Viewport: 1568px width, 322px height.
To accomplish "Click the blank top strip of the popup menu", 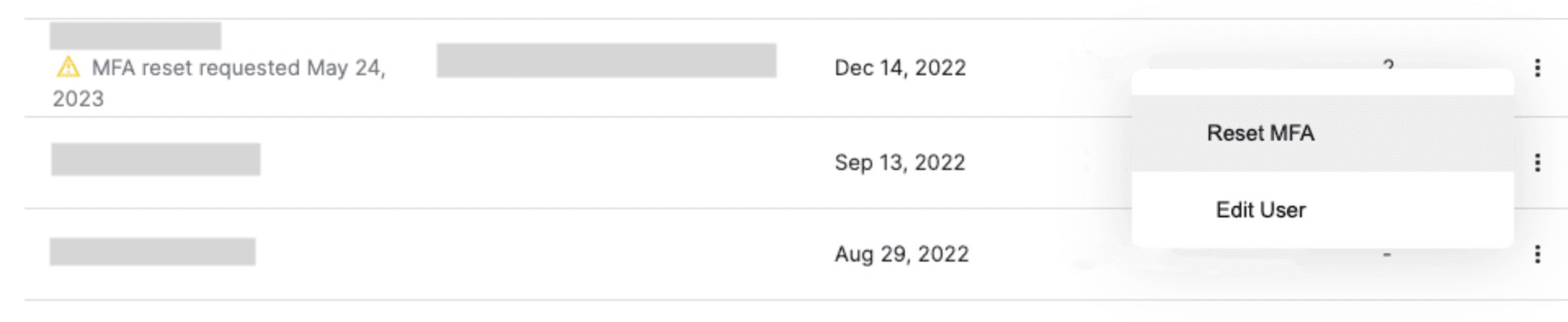I will coord(1322,83).
